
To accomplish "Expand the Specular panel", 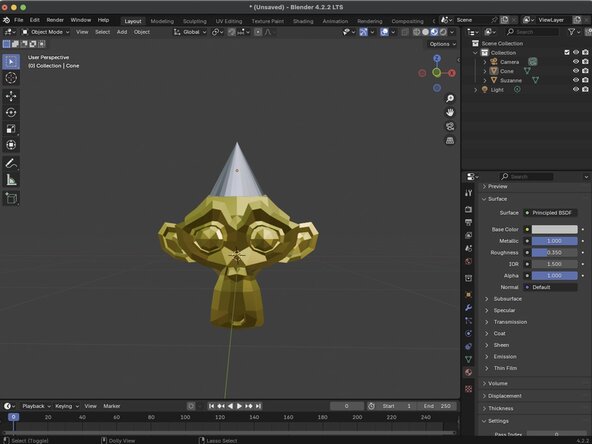I will click(x=504, y=310).
